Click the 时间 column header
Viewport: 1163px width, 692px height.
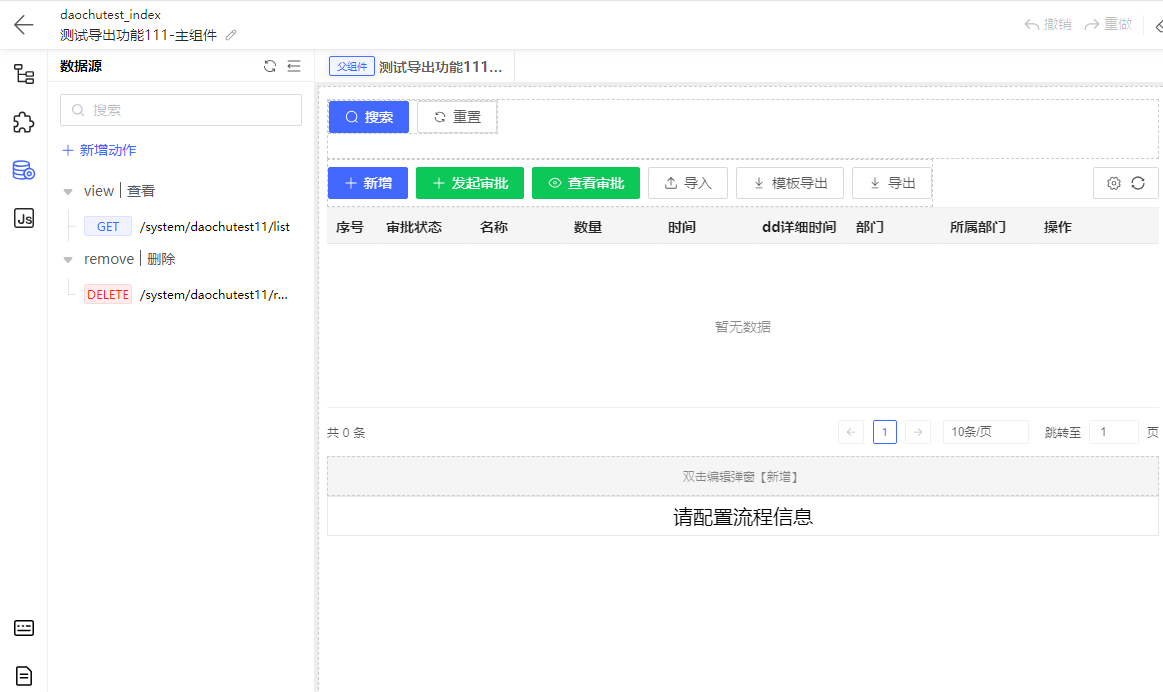(682, 227)
